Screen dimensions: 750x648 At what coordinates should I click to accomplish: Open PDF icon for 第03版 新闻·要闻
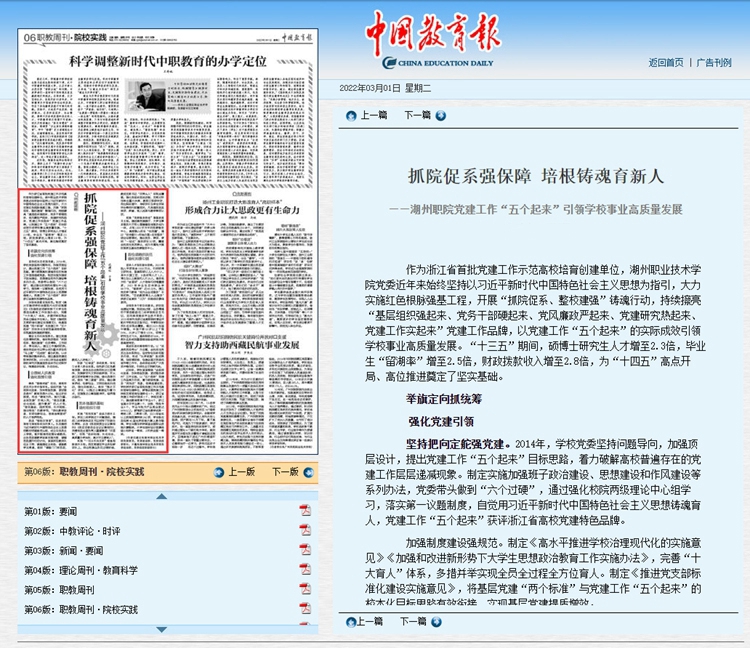305,550
